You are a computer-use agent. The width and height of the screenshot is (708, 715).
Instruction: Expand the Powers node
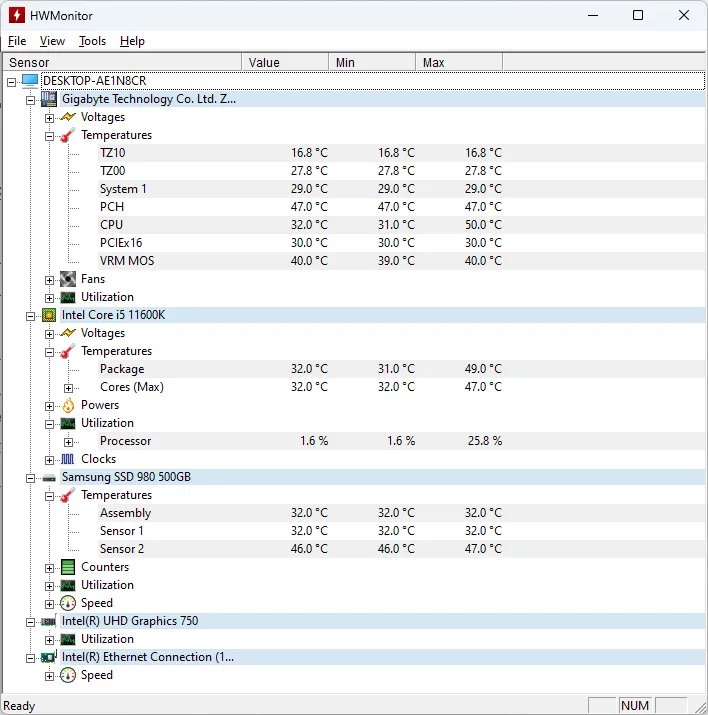point(49,406)
